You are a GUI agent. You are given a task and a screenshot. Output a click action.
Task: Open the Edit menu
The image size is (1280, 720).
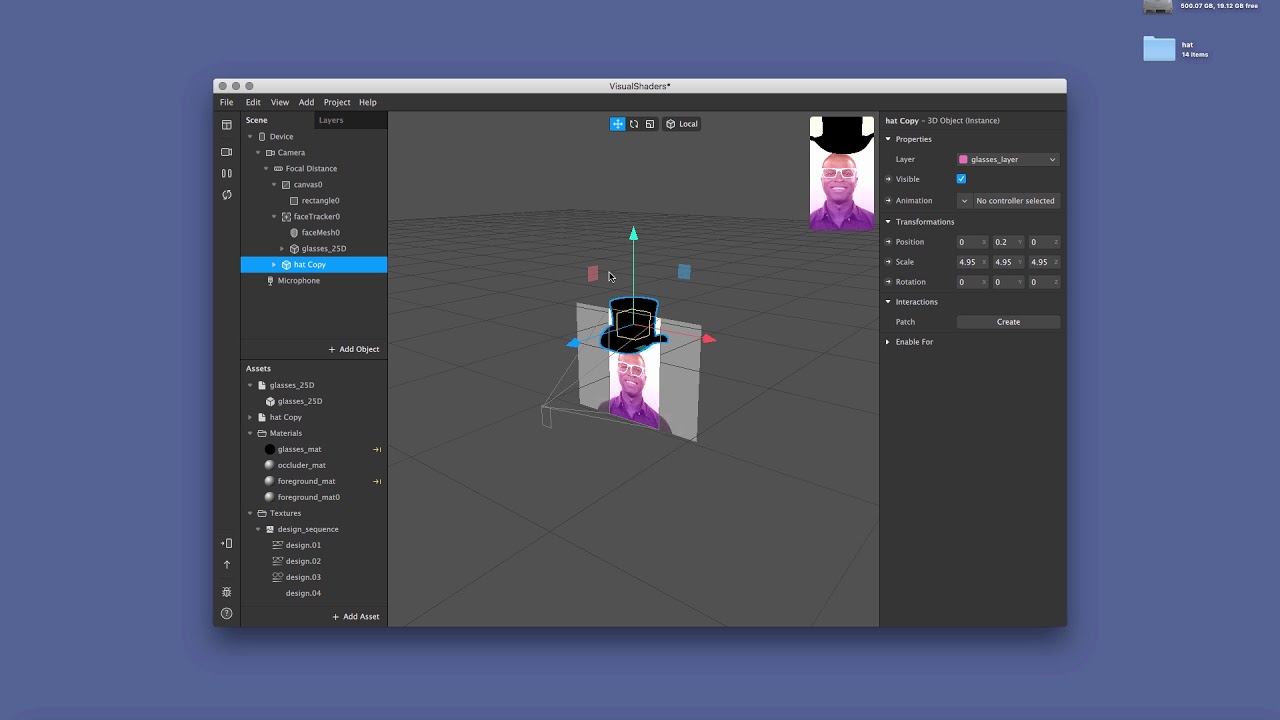coord(253,102)
